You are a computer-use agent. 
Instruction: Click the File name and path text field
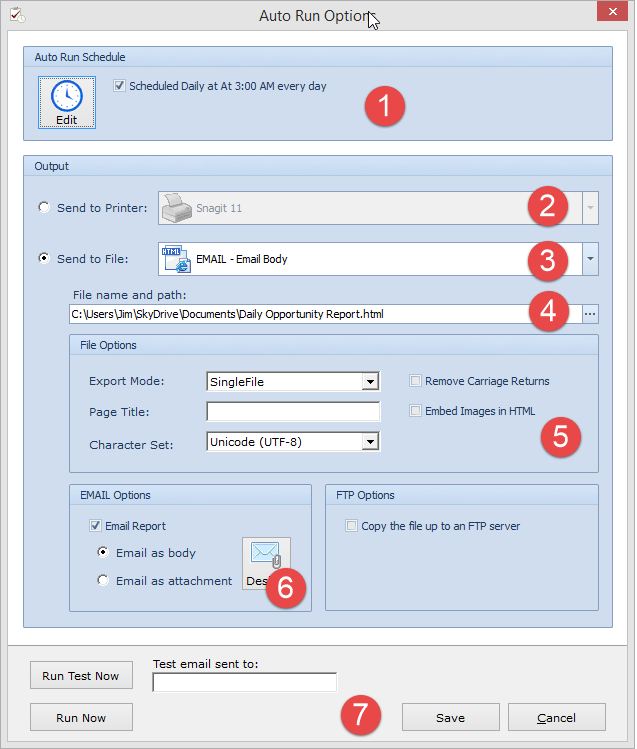tap(326, 314)
